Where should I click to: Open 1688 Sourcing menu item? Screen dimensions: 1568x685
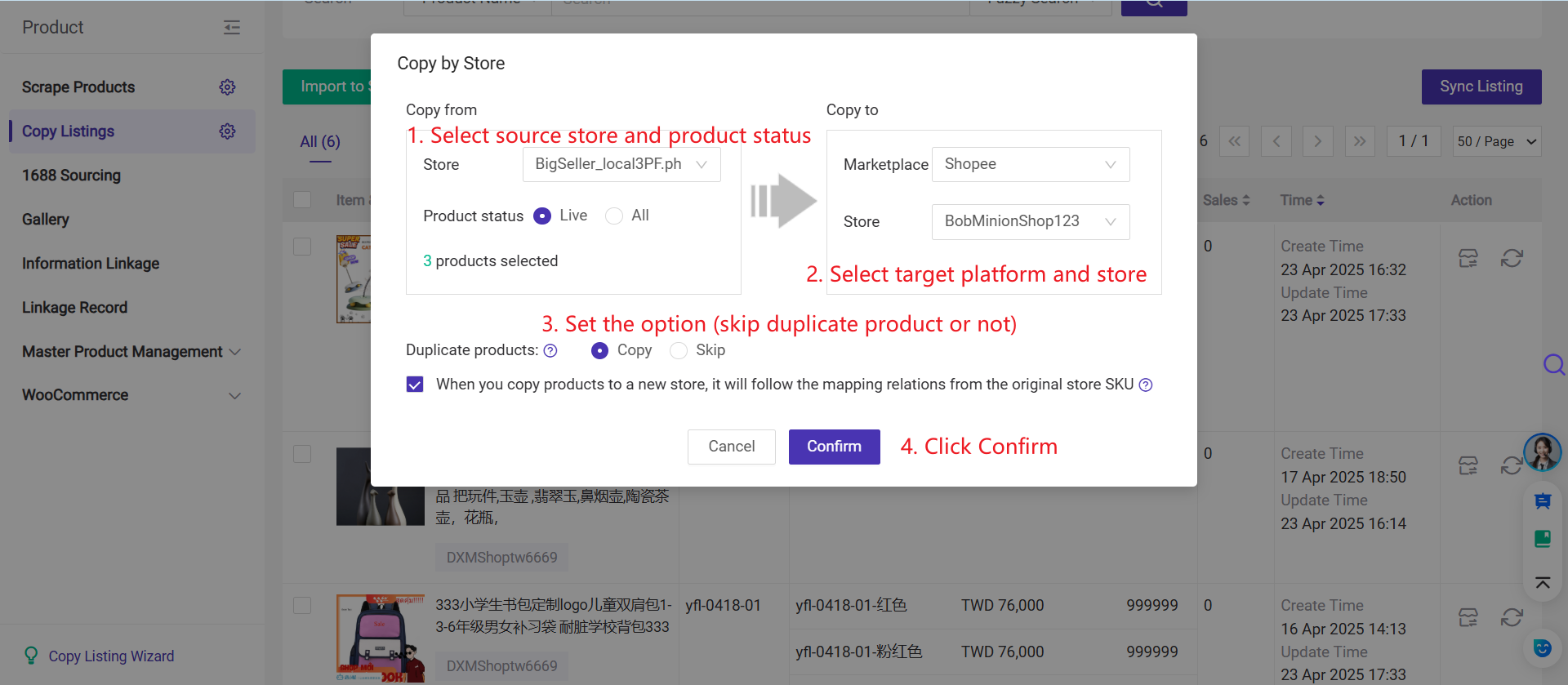(x=71, y=176)
